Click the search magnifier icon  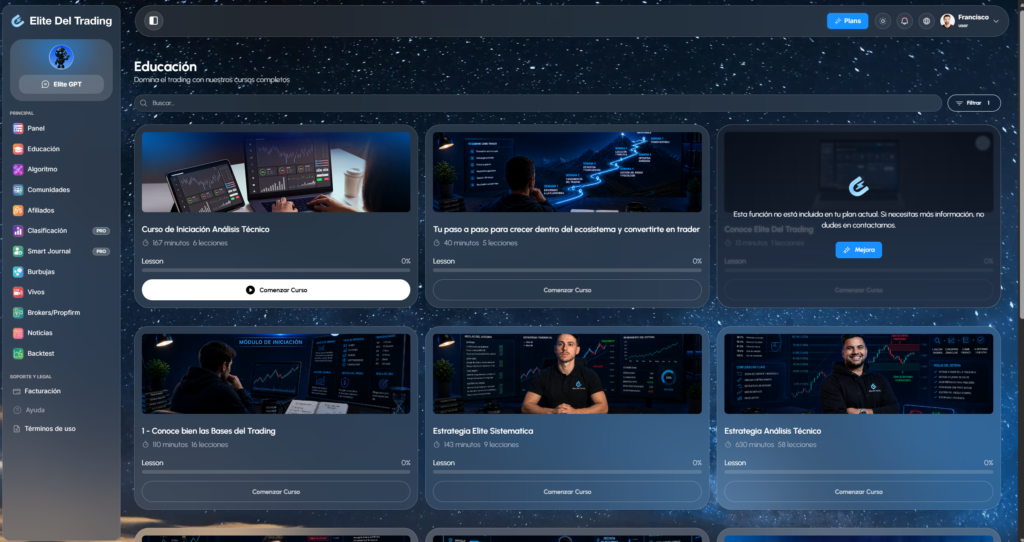144,103
